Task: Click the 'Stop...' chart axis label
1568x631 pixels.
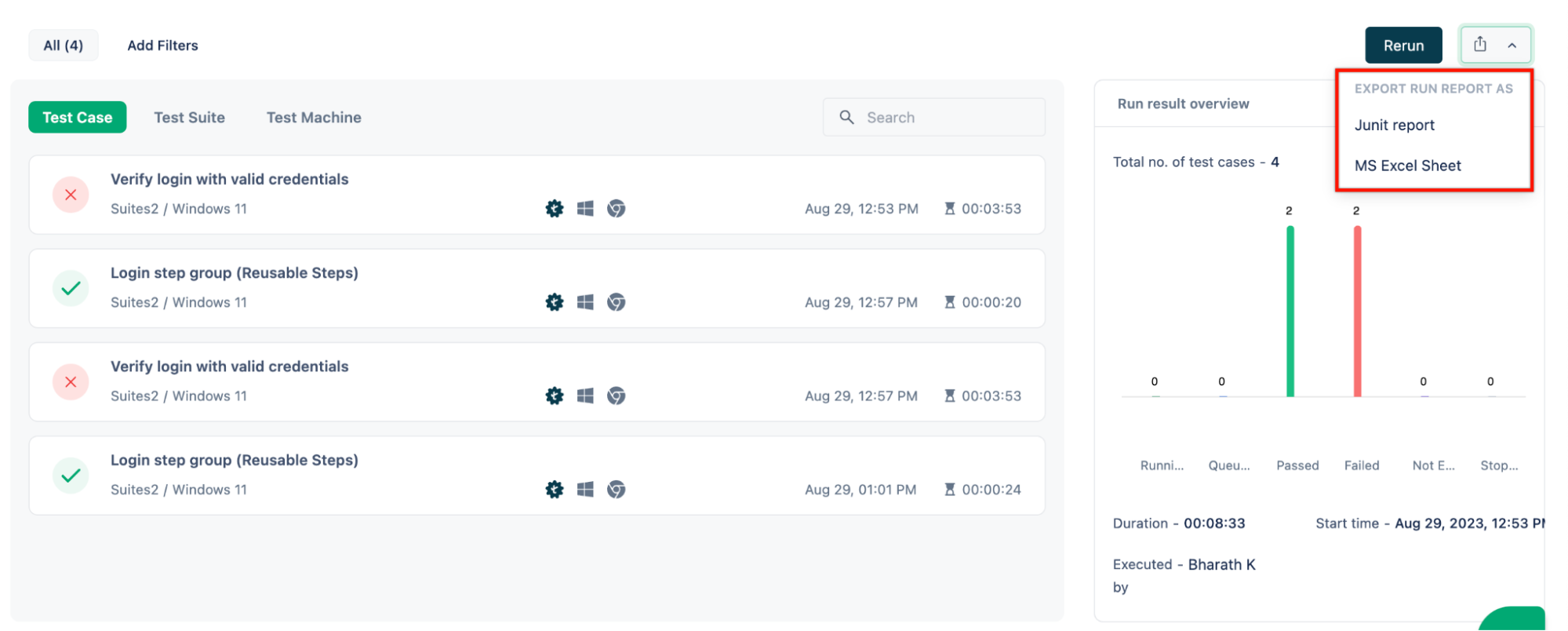Action: coord(1499,465)
